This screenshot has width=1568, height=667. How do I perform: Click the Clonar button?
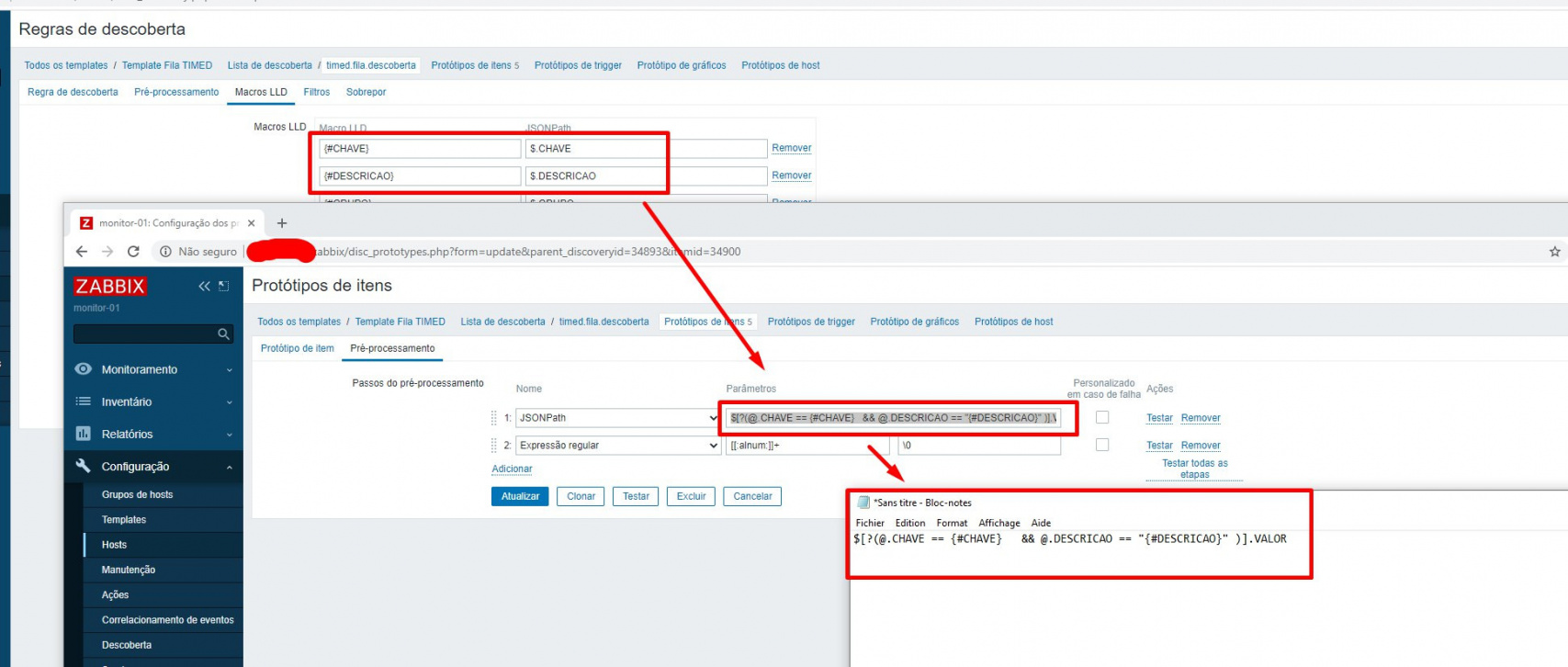[x=581, y=496]
